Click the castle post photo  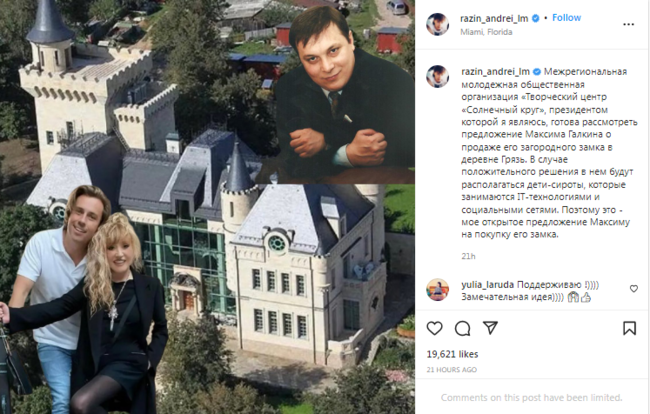tap(207, 207)
